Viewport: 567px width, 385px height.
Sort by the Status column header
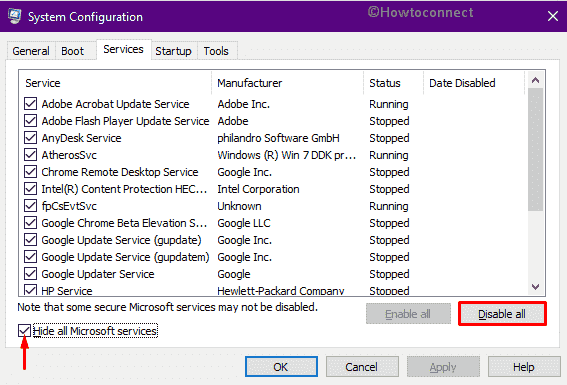pyautogui.click(x=393, y=83)
